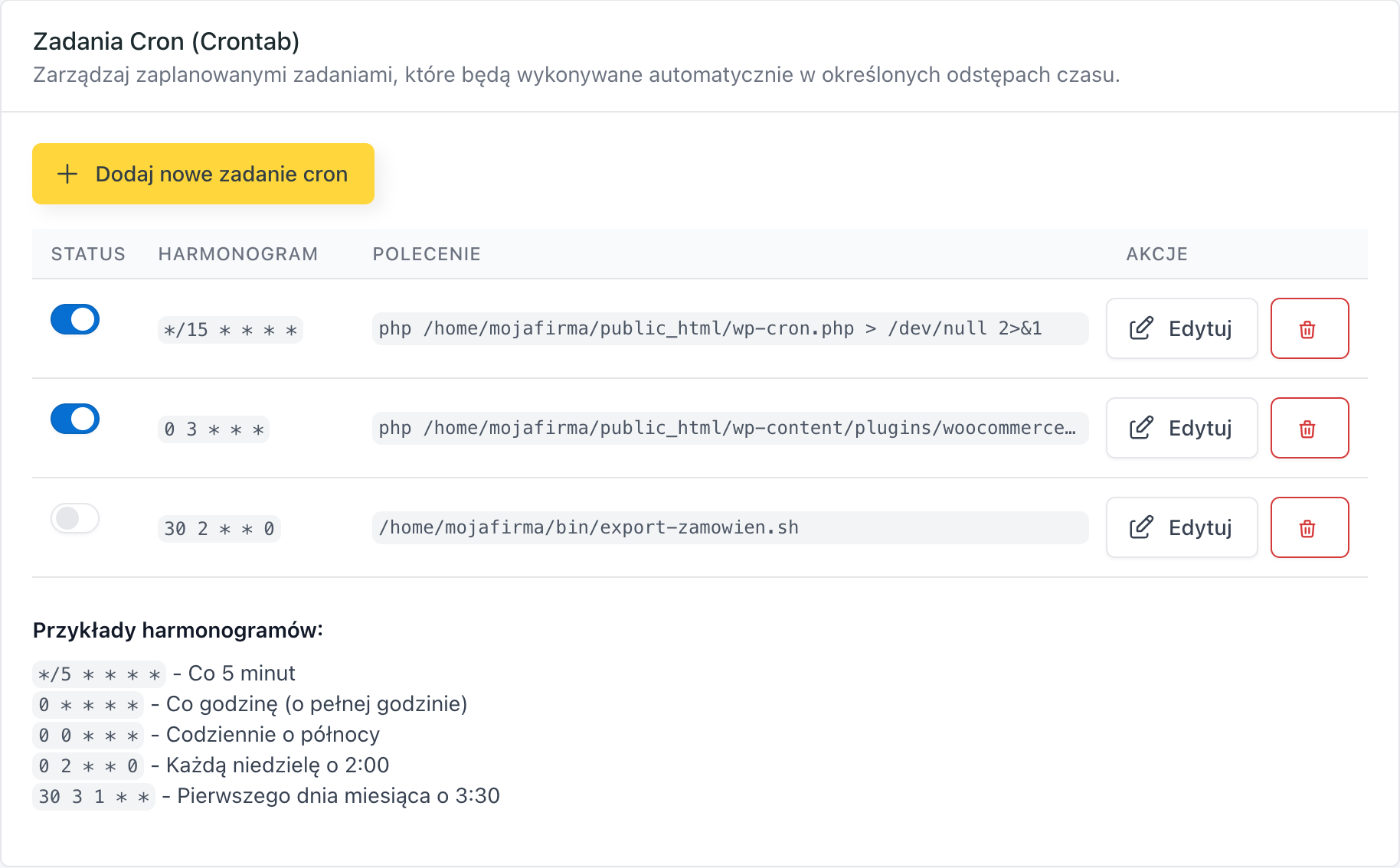This screenshot has height=868, width=1400.
Task: Click the 0 0 * * * example code
Action: tap(88, 736)
